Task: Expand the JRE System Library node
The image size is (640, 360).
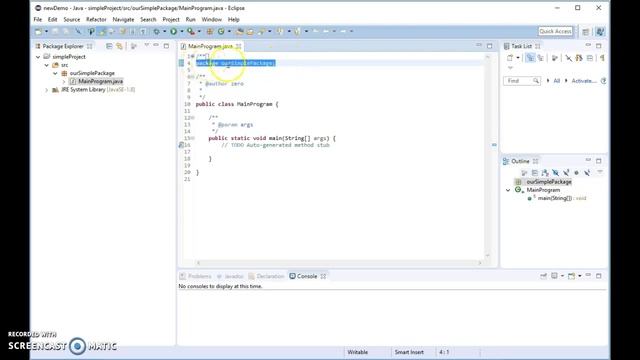Action: point(47,89)
